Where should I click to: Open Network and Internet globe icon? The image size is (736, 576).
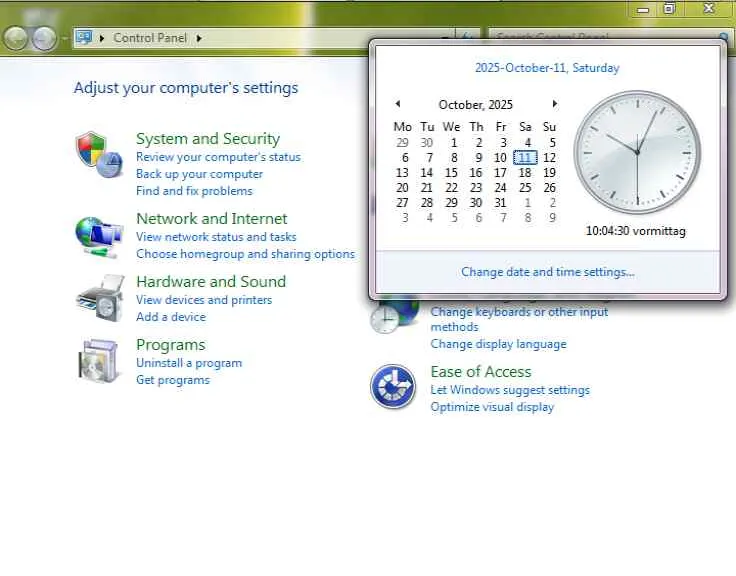tap(99, 238)
